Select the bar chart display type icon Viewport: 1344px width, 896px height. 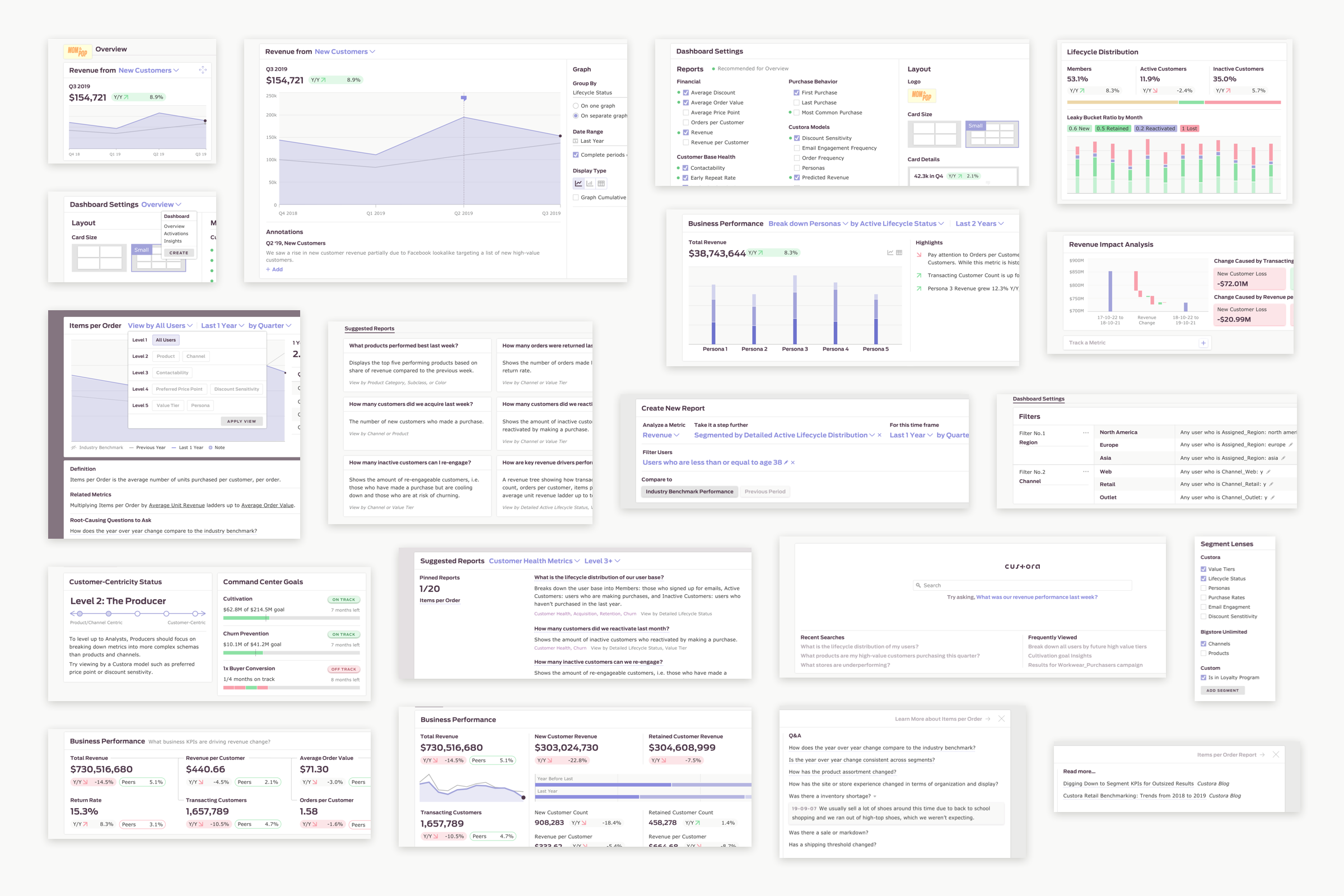click(590, 184)
